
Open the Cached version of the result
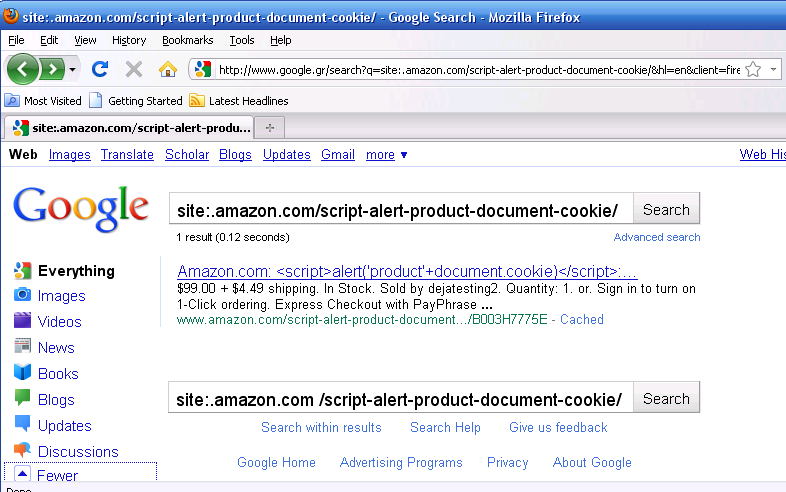581,319
